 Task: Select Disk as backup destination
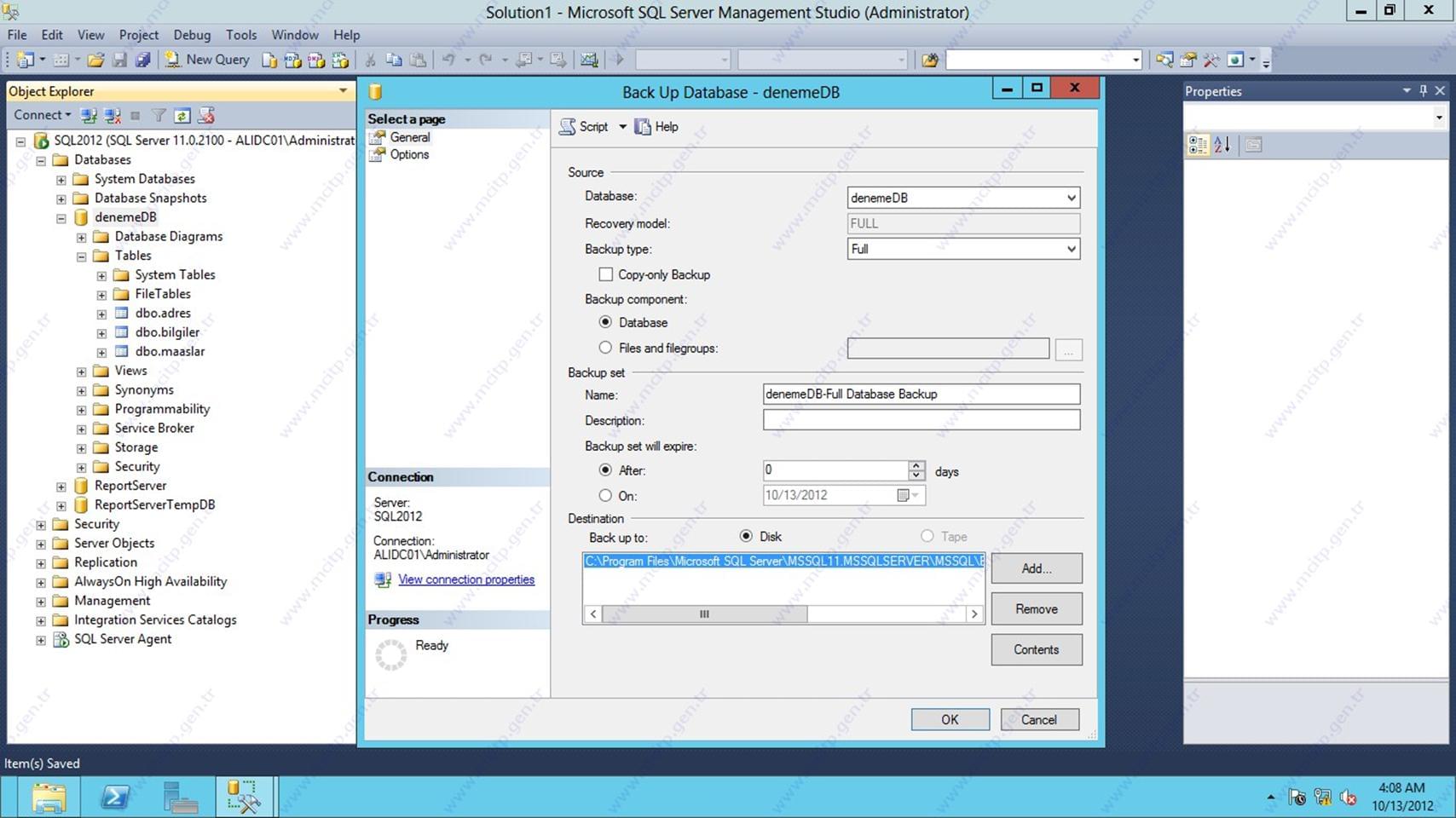(x=746, y=536)
